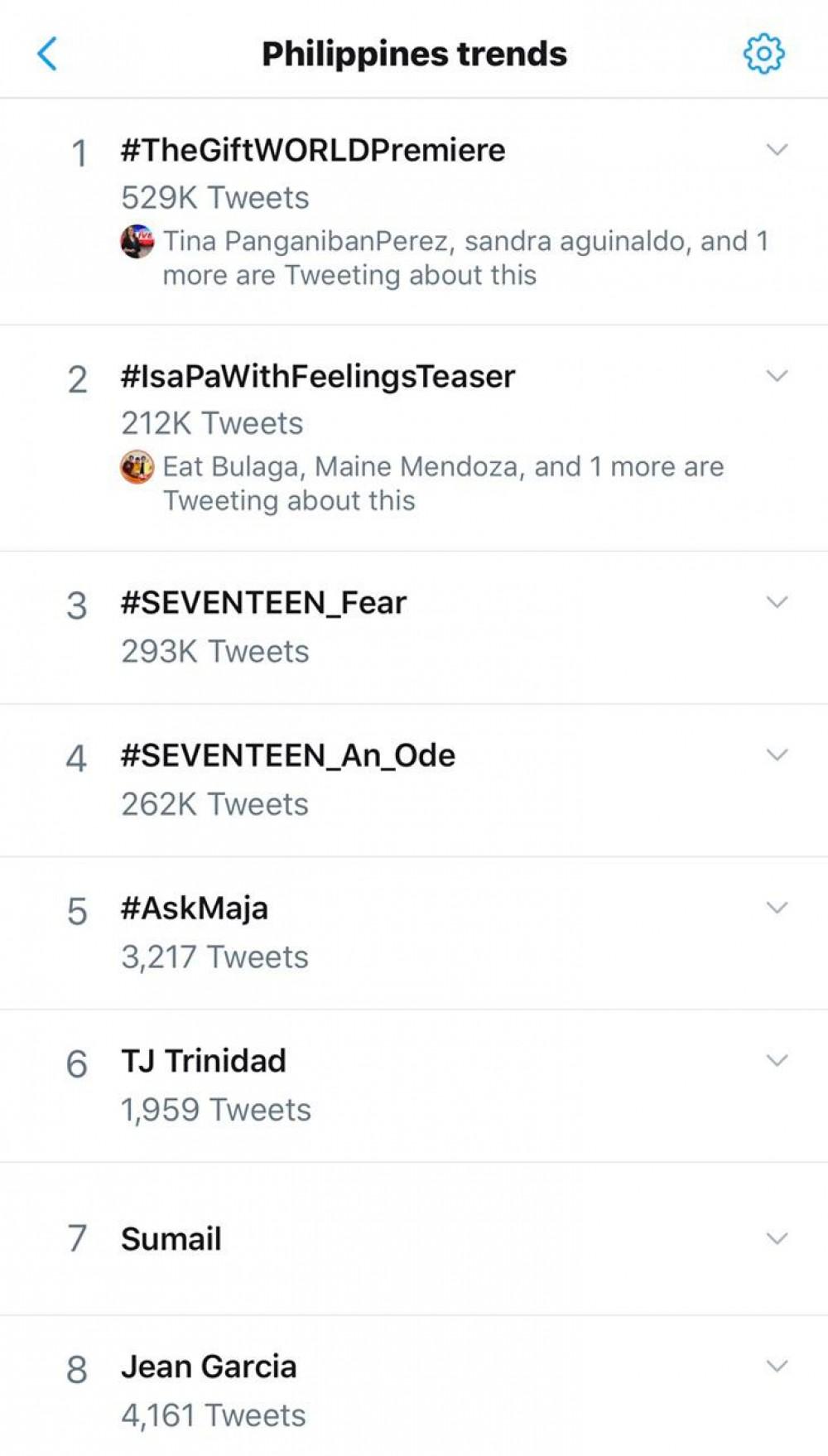The height and width of the screenshot is (1456, 828).
Task: Open chevron menu for #SEVENTEEN_Fear
Action: point(777,602)
